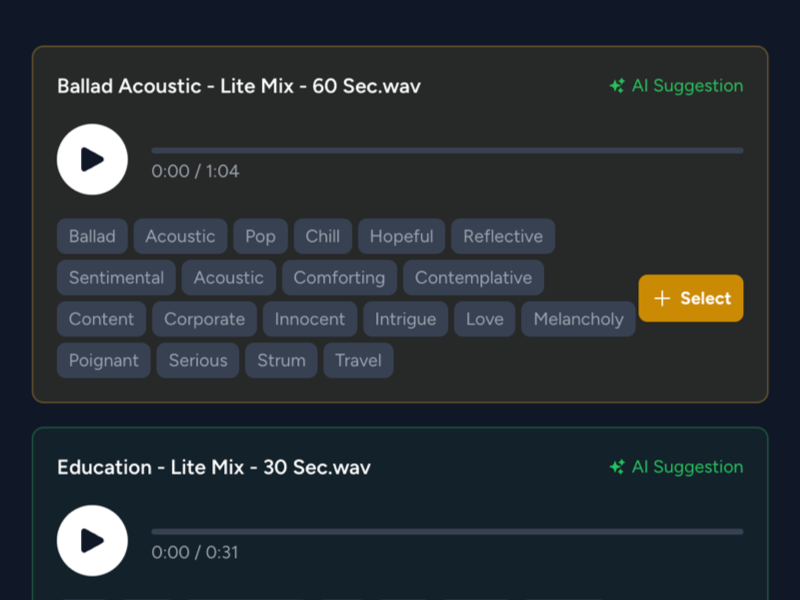Select the Sentimental tag
This screenshot has width=800, height=600.
pyautogui.click(x=116, y=278)
